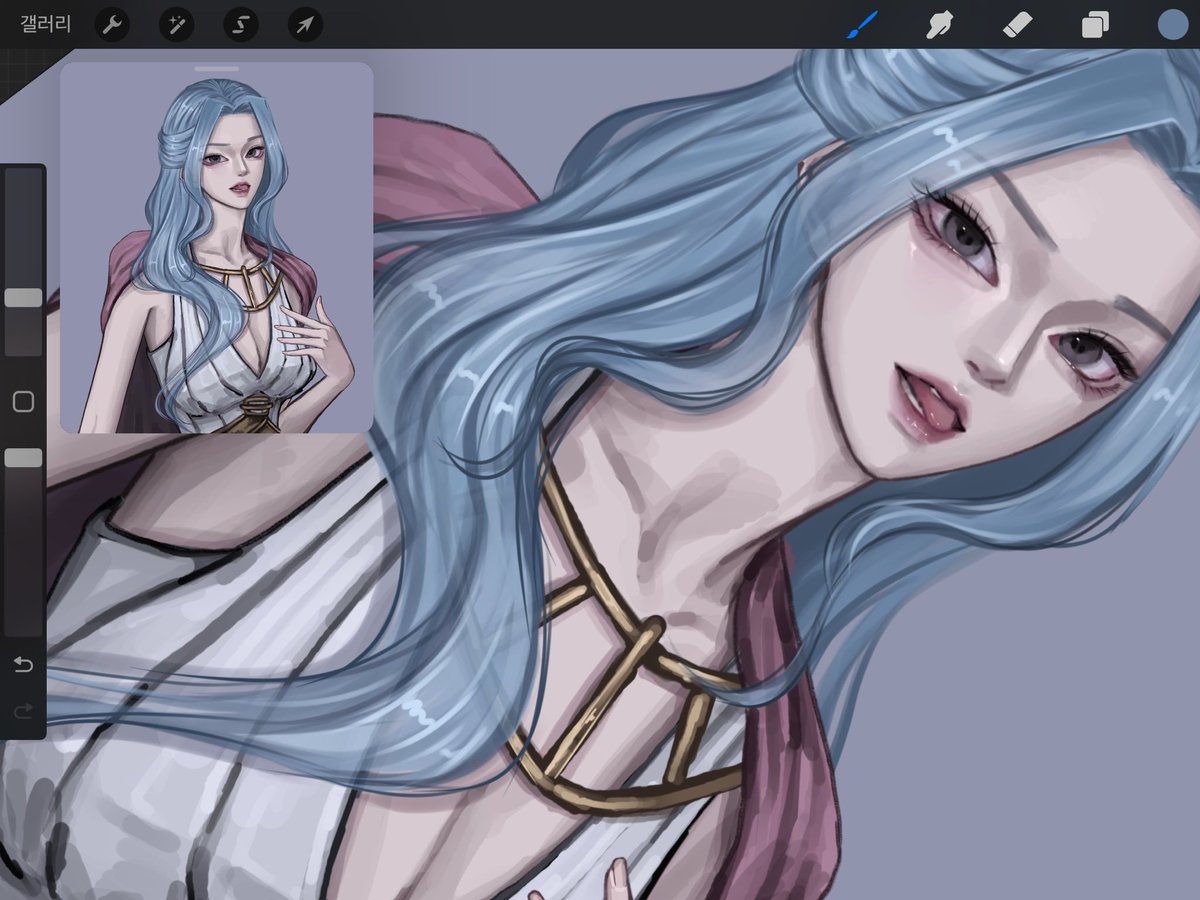This screenshot has width=1200, height=900.
Task: Select the Layers stack panel tab
Action: coord(1094,25)
